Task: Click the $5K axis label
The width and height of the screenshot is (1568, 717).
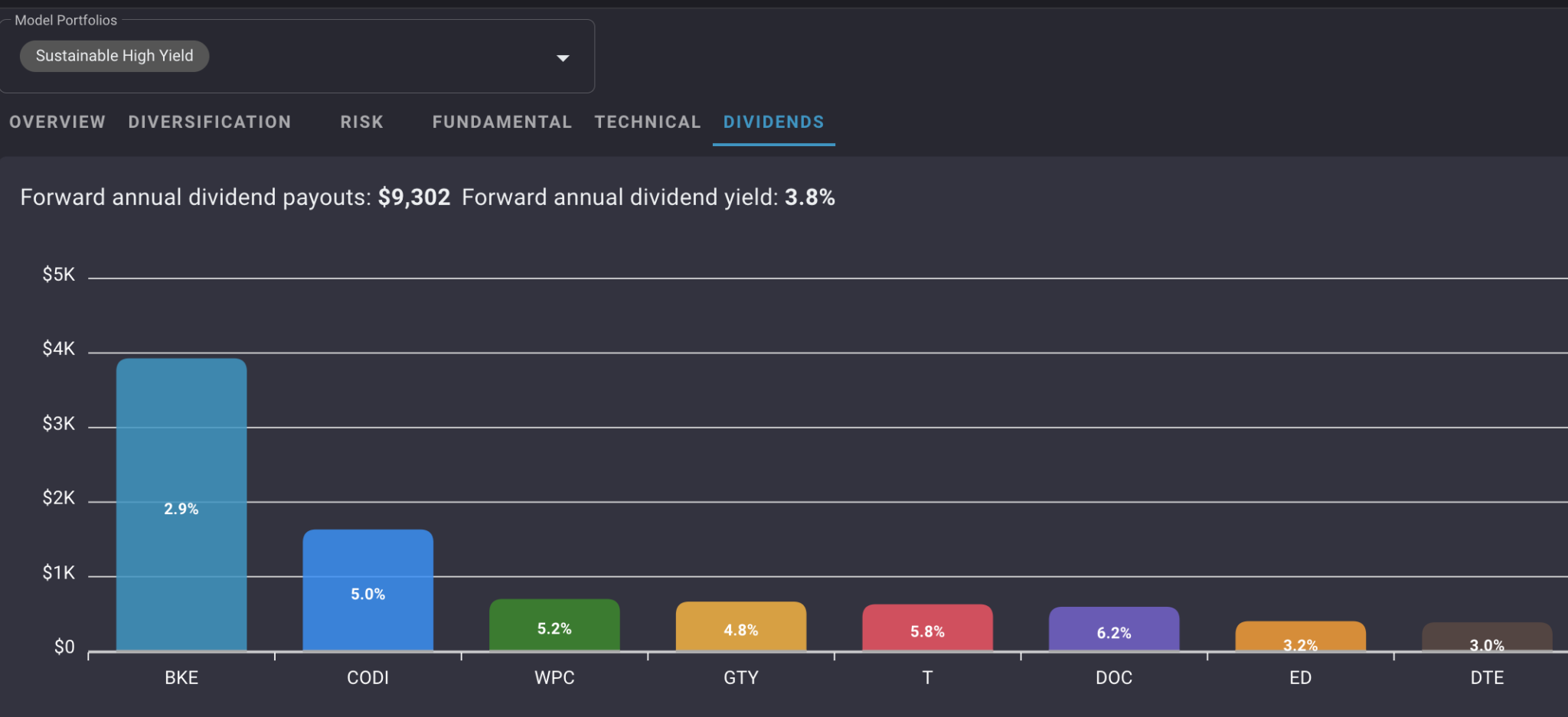Action: [x=59, y=274]
